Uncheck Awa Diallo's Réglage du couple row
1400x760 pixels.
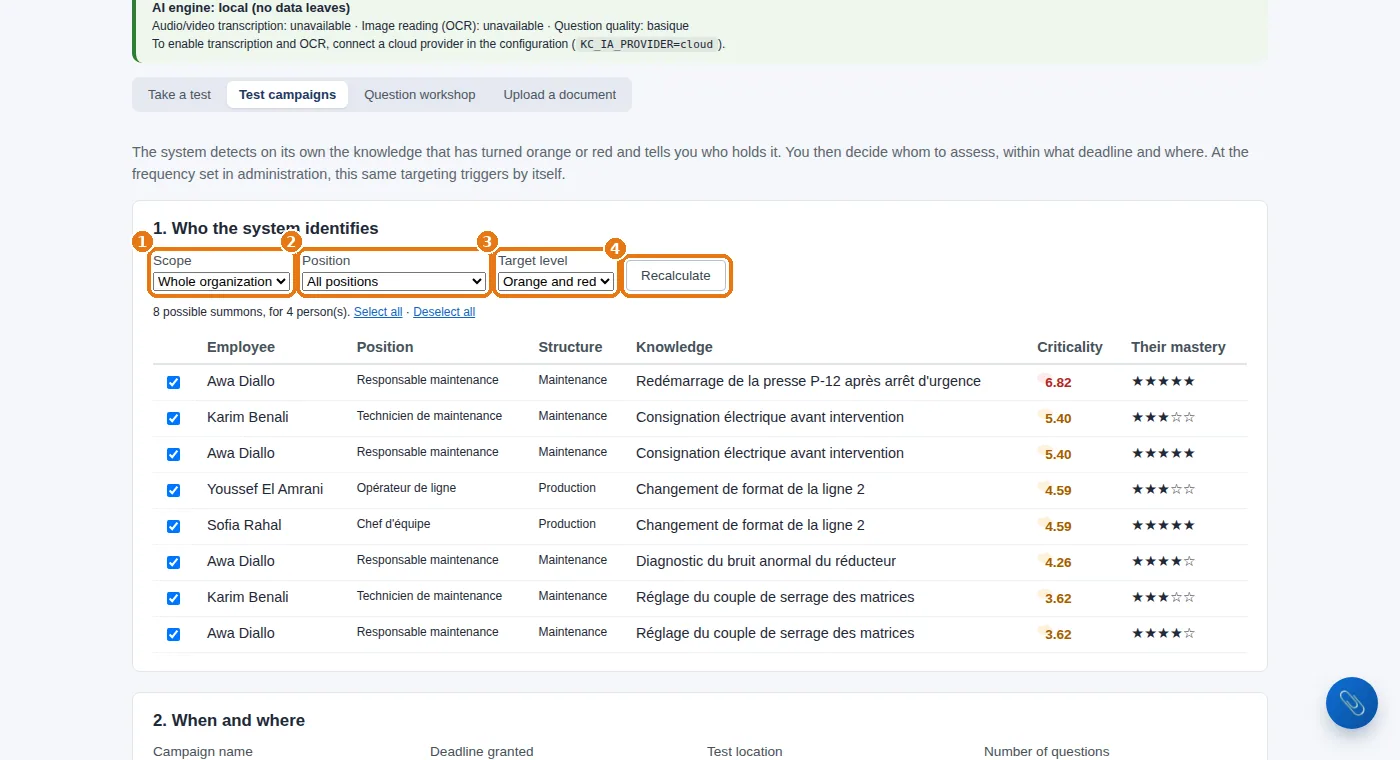coord(173,634)
